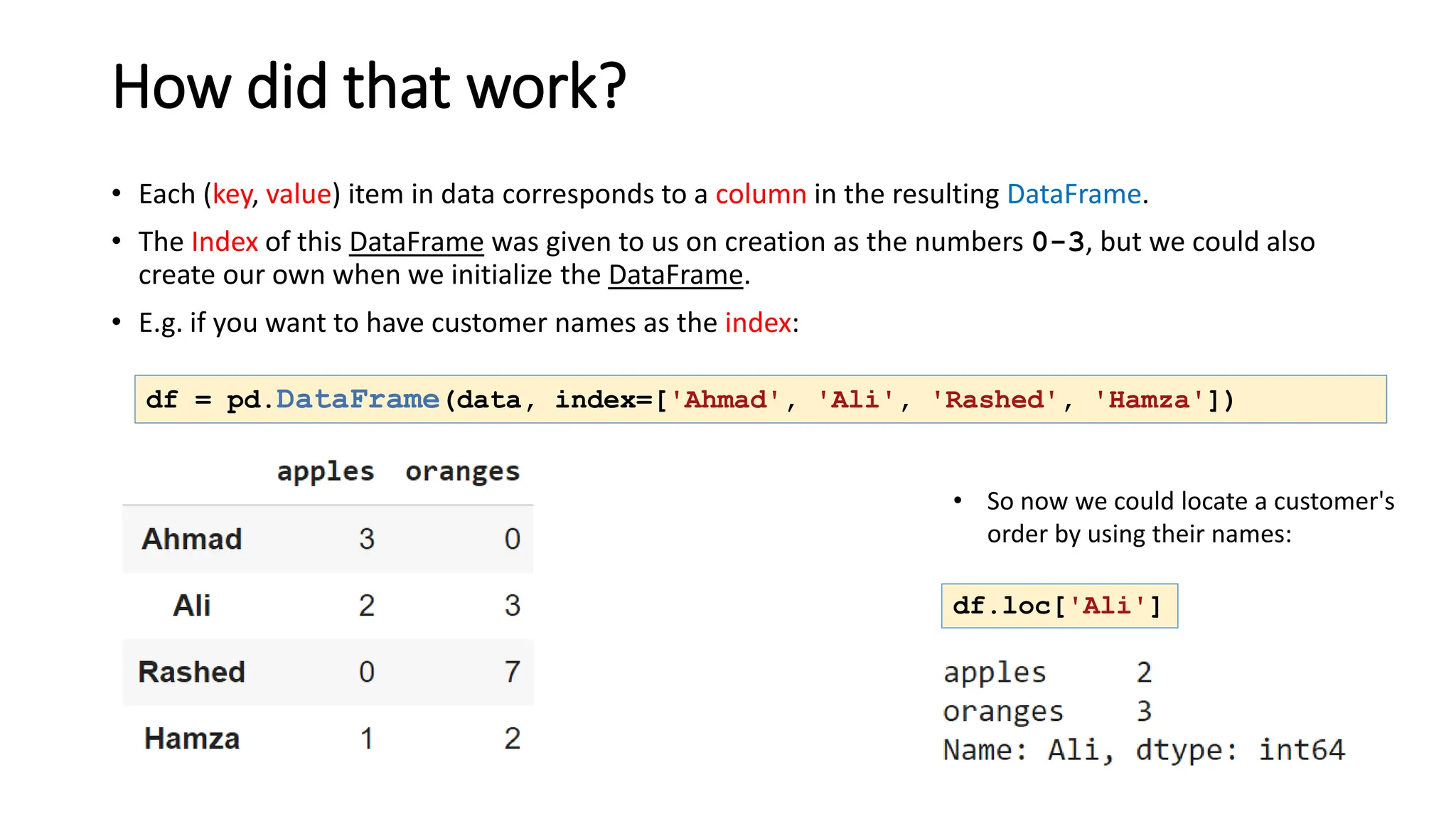
Task: Click the 'apples' column header
Action: click(326, 471)
